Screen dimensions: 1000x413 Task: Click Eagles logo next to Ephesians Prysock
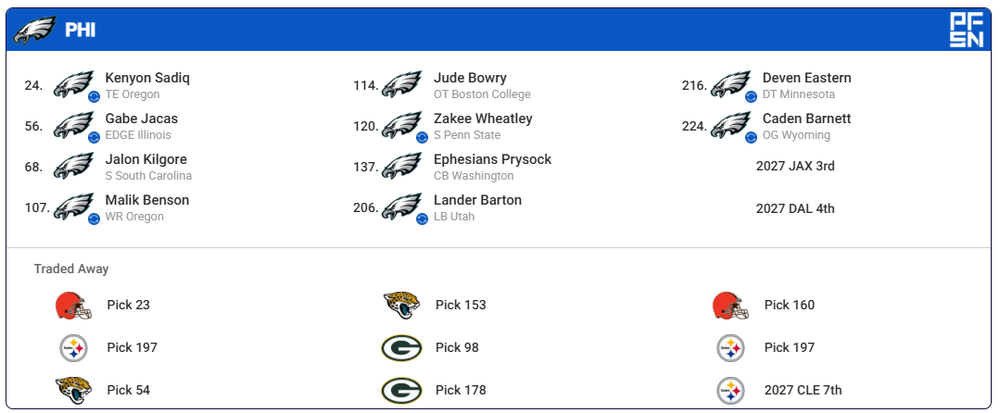tap(401, 166)
